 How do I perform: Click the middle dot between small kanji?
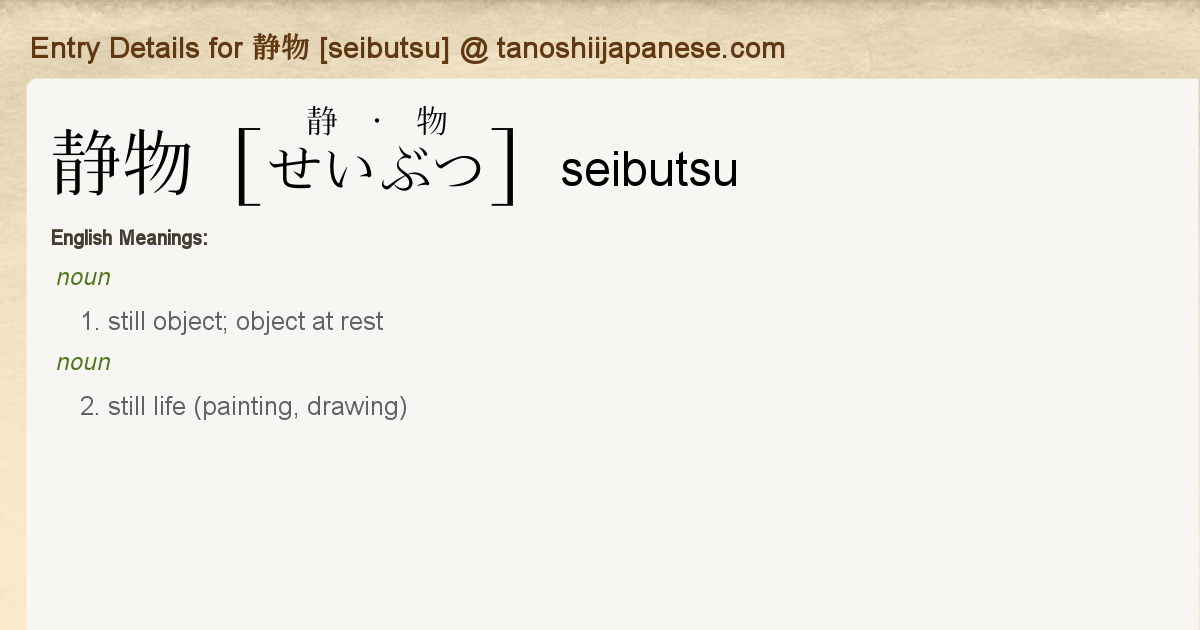[x=377, y=122]
